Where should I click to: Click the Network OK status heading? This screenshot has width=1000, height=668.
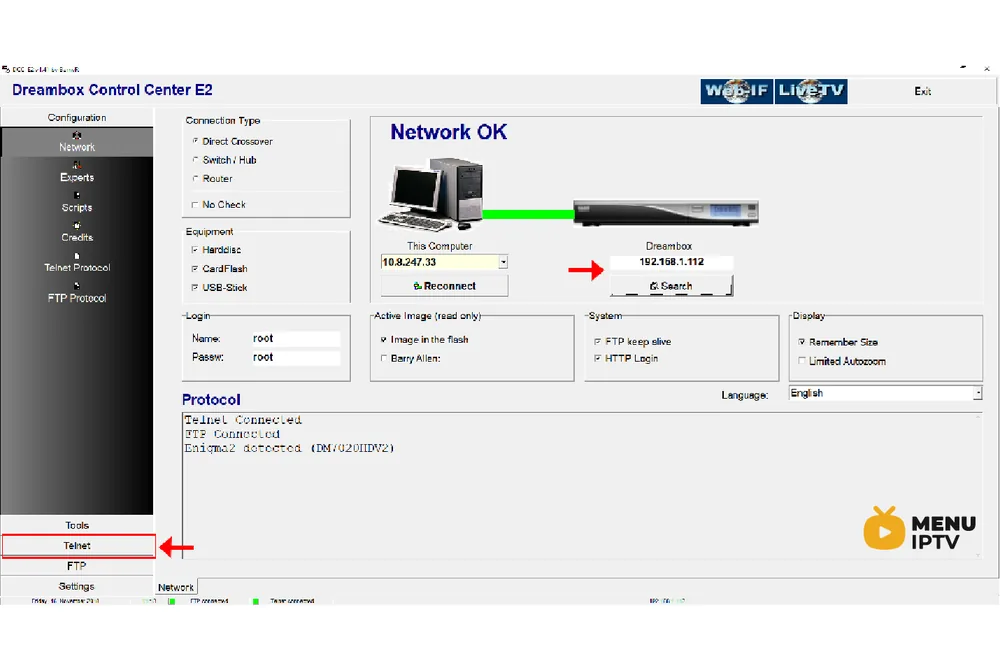448,132
